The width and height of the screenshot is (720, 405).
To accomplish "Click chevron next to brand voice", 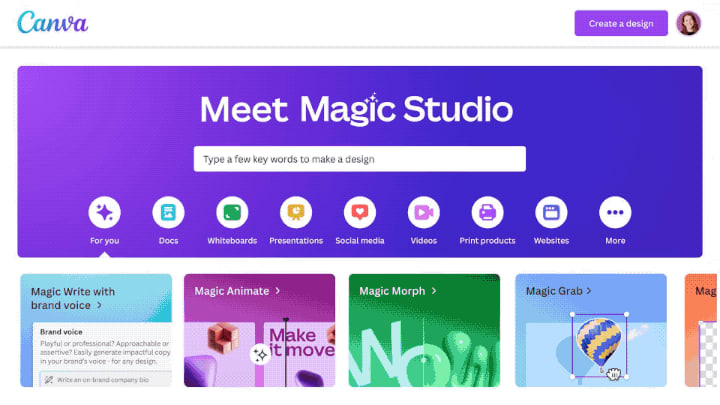I will 99,305.
